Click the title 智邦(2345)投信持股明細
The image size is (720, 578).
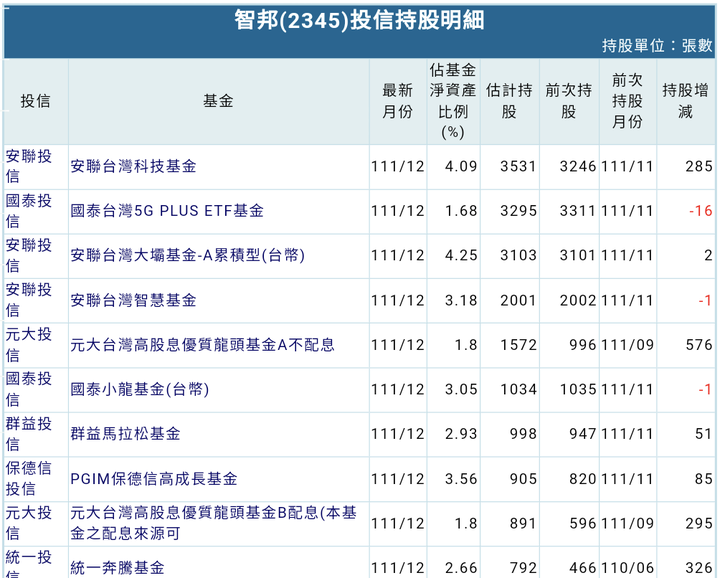point(360,20)
